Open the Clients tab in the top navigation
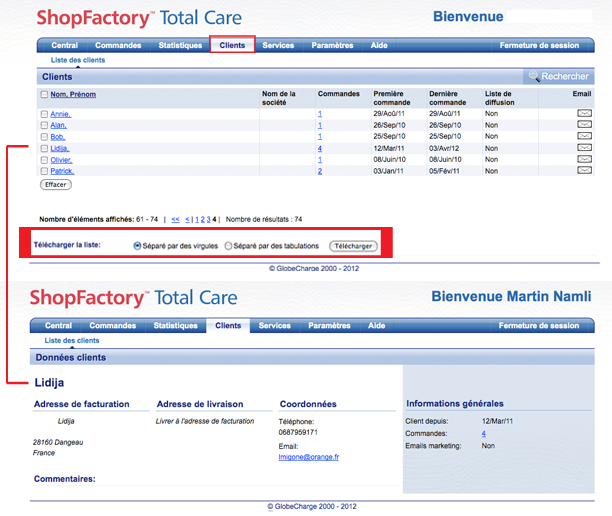 coord(232,45)
